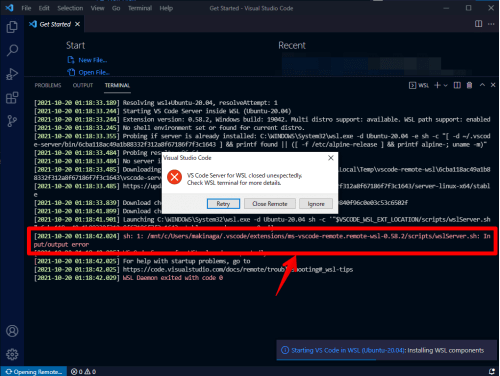Open the Source Control view
500x376 pixels.
coord(12,121)
